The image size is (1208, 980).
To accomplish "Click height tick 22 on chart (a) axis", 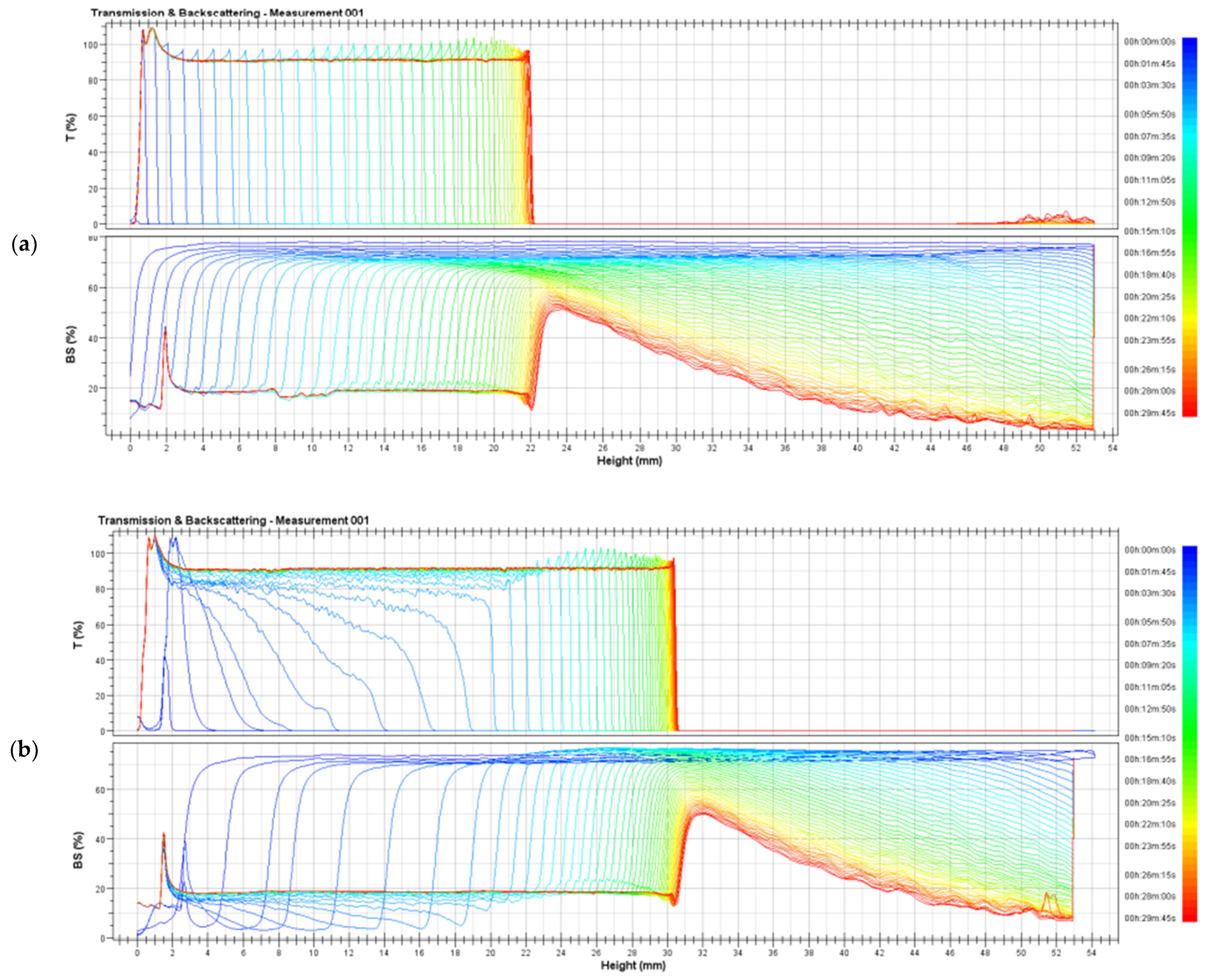I will pos(531,448).
